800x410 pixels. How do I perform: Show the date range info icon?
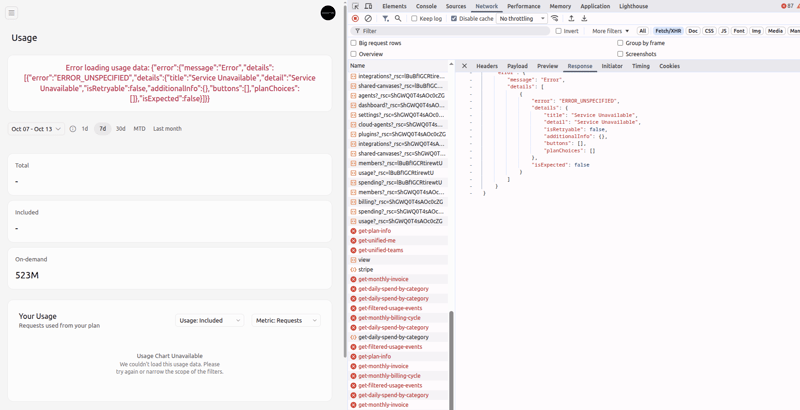(x=72, y=129)
